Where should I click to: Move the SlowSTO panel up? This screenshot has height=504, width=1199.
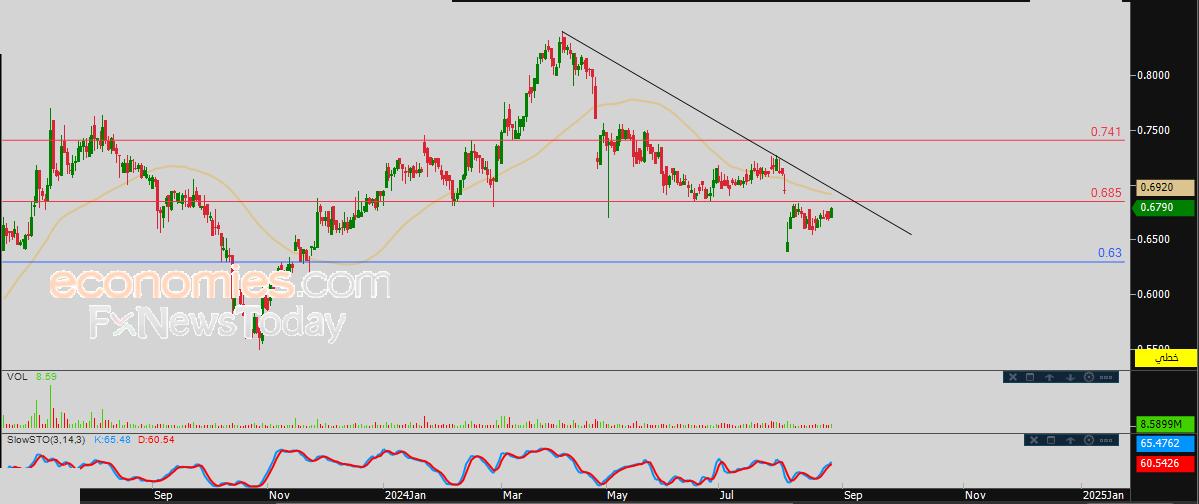[x=1070, y=440]
